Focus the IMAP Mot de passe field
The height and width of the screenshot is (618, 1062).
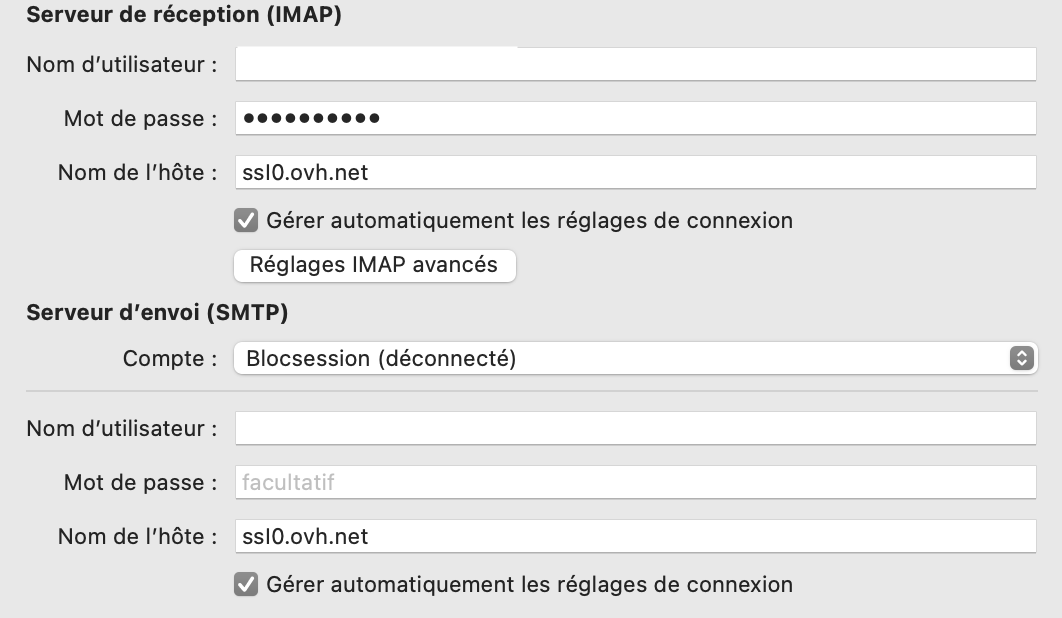click(635, 119)
